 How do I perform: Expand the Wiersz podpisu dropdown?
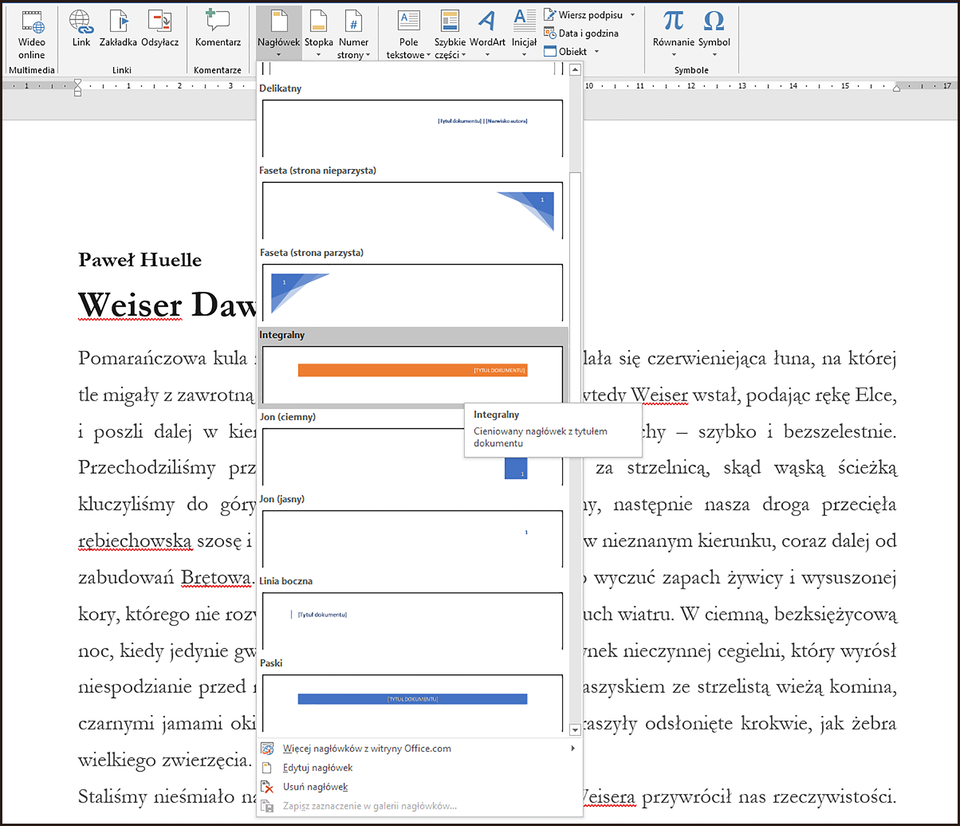[x=631, y=14]
